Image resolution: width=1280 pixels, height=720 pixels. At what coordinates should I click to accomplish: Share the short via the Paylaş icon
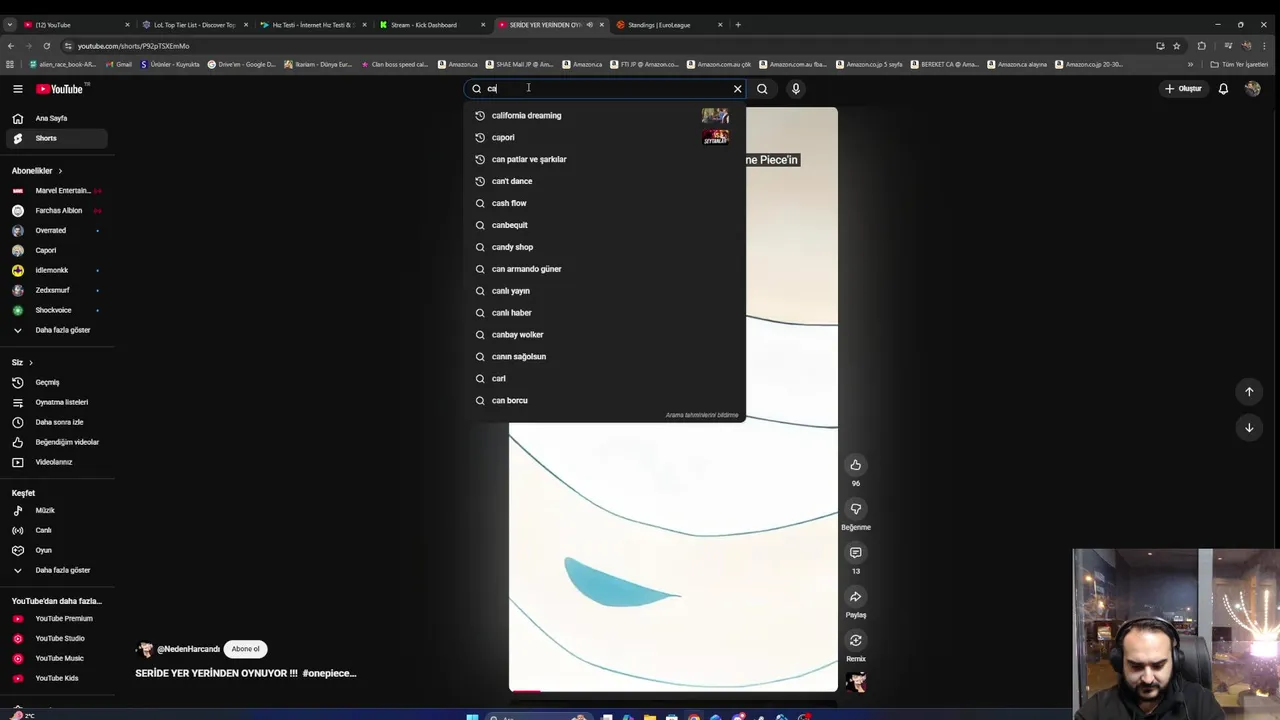point(856,597)
